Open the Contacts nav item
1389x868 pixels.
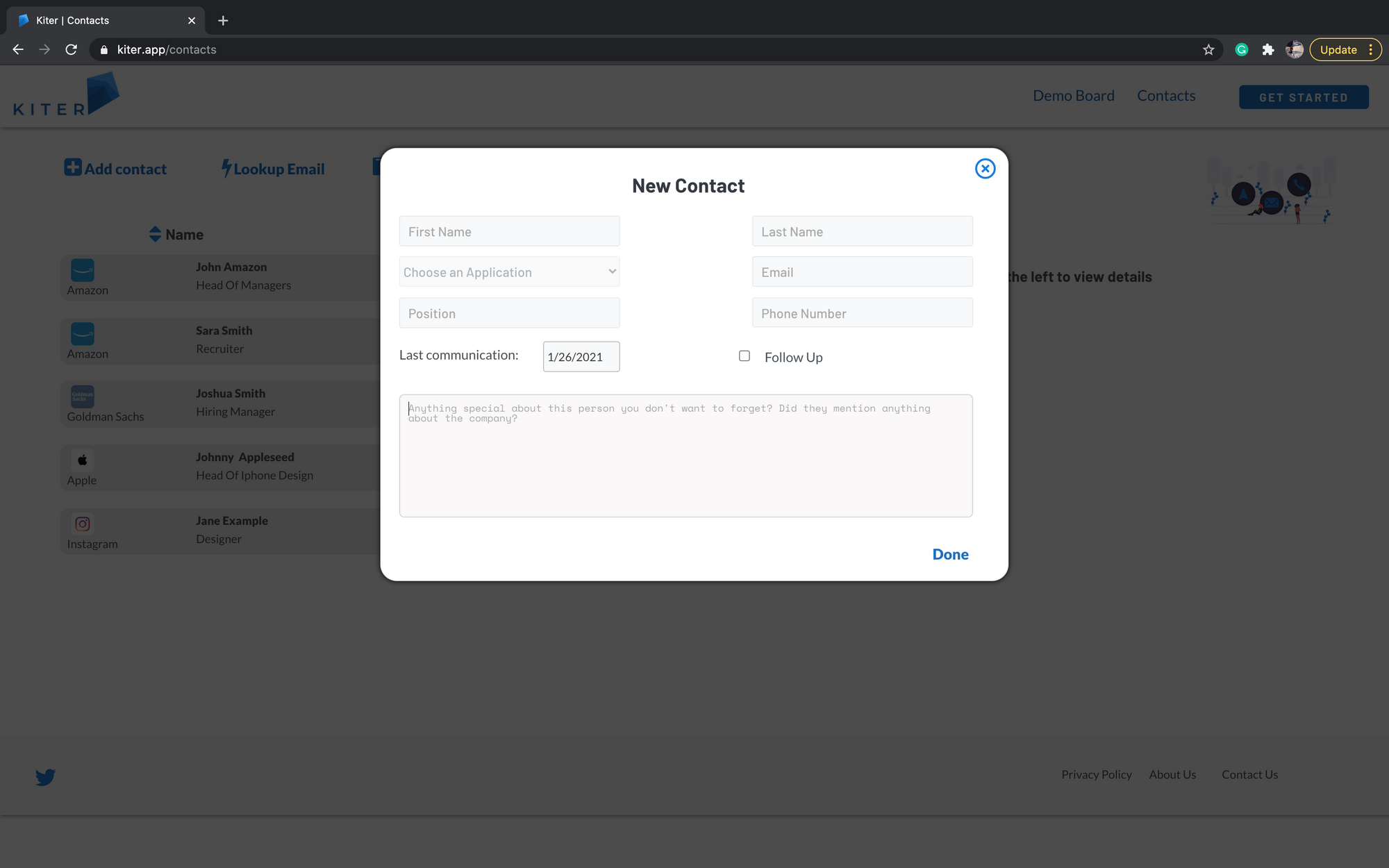point(1166,96)
